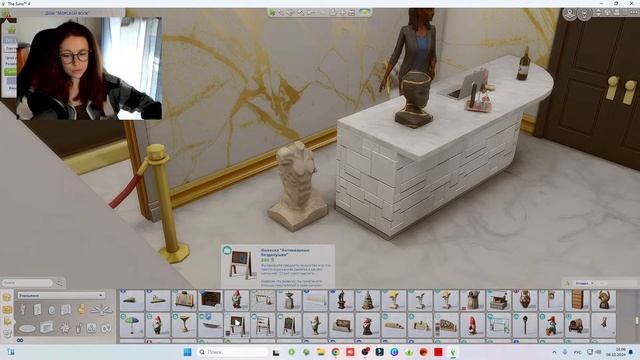Click the catalog search field

27,282
